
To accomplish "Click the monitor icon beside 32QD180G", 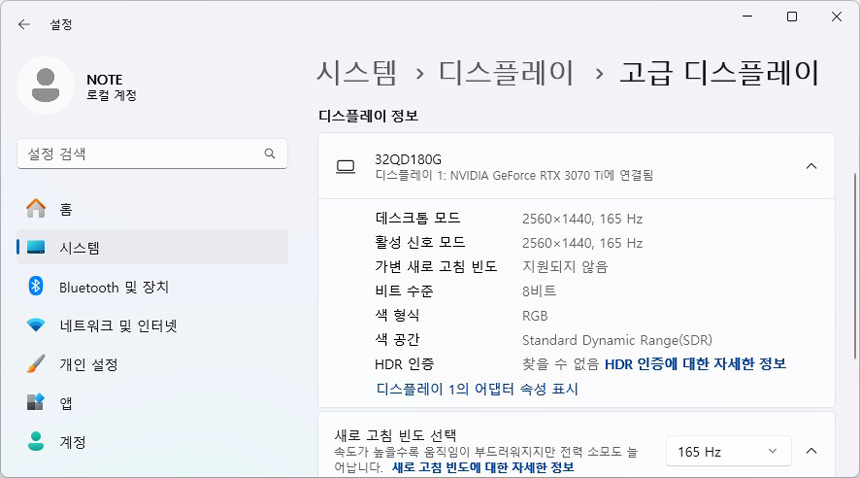I will click(346, 166).
